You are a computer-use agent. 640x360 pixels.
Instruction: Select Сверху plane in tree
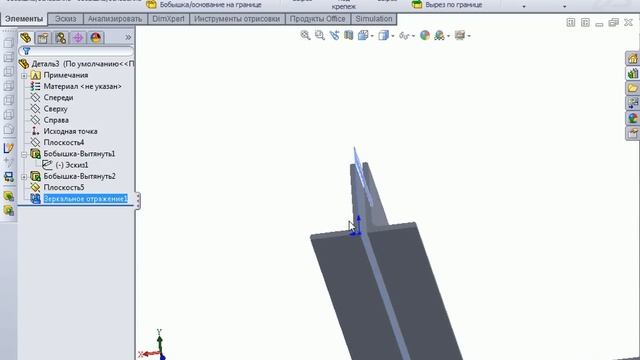(56, 109)
